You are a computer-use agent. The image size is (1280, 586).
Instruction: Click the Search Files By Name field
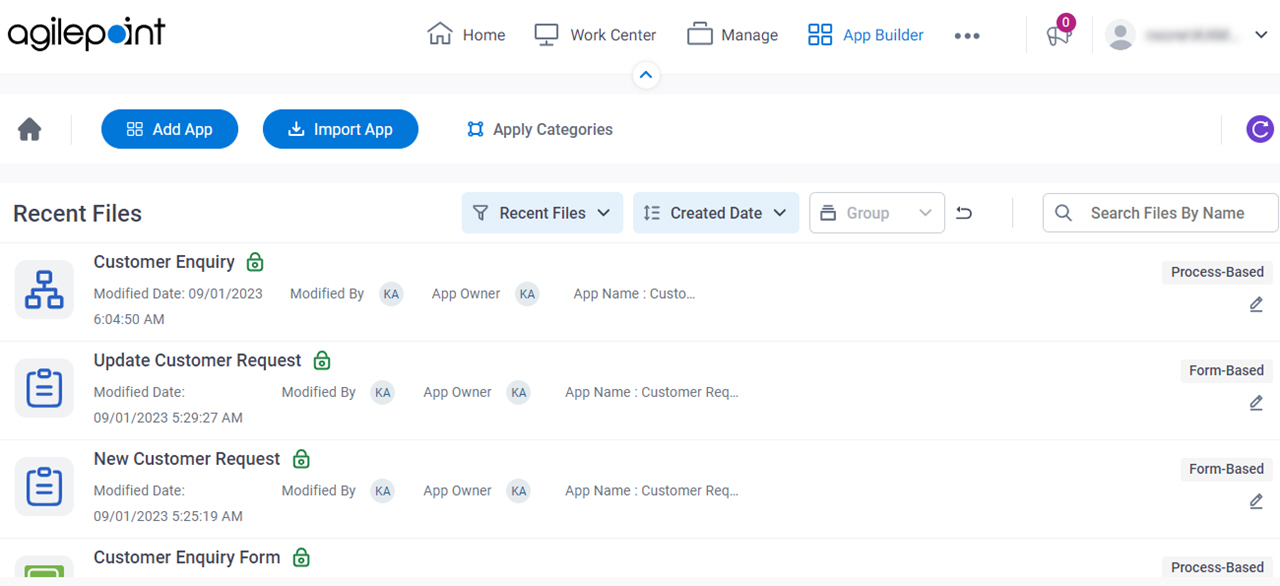1160,213
